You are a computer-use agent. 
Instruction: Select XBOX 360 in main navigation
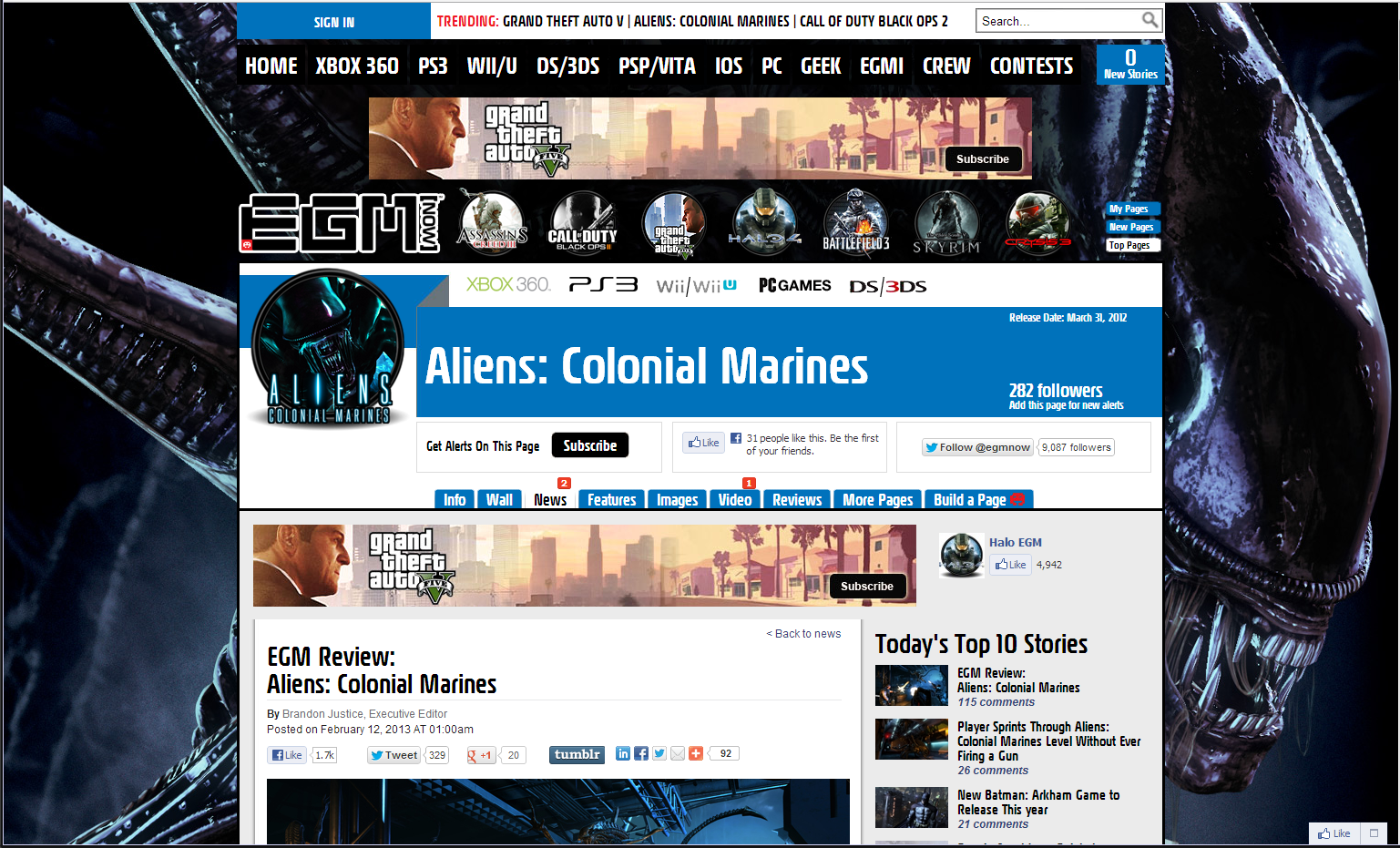point(357,66)
